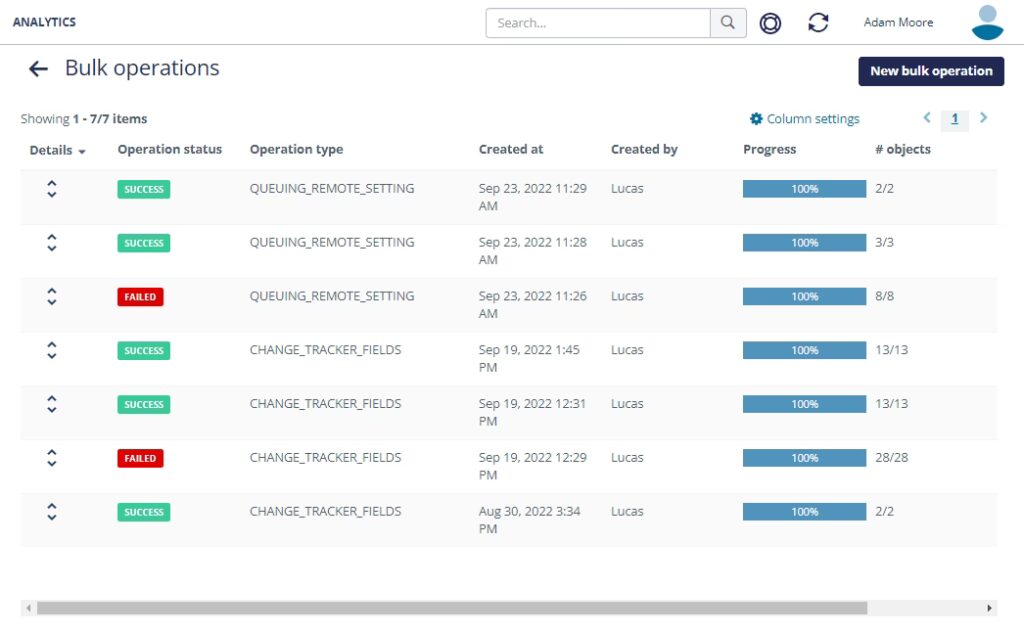This screenshot has height=634, width=1024.
Task: Select page 1 in pagination
Action: point(955,119)
